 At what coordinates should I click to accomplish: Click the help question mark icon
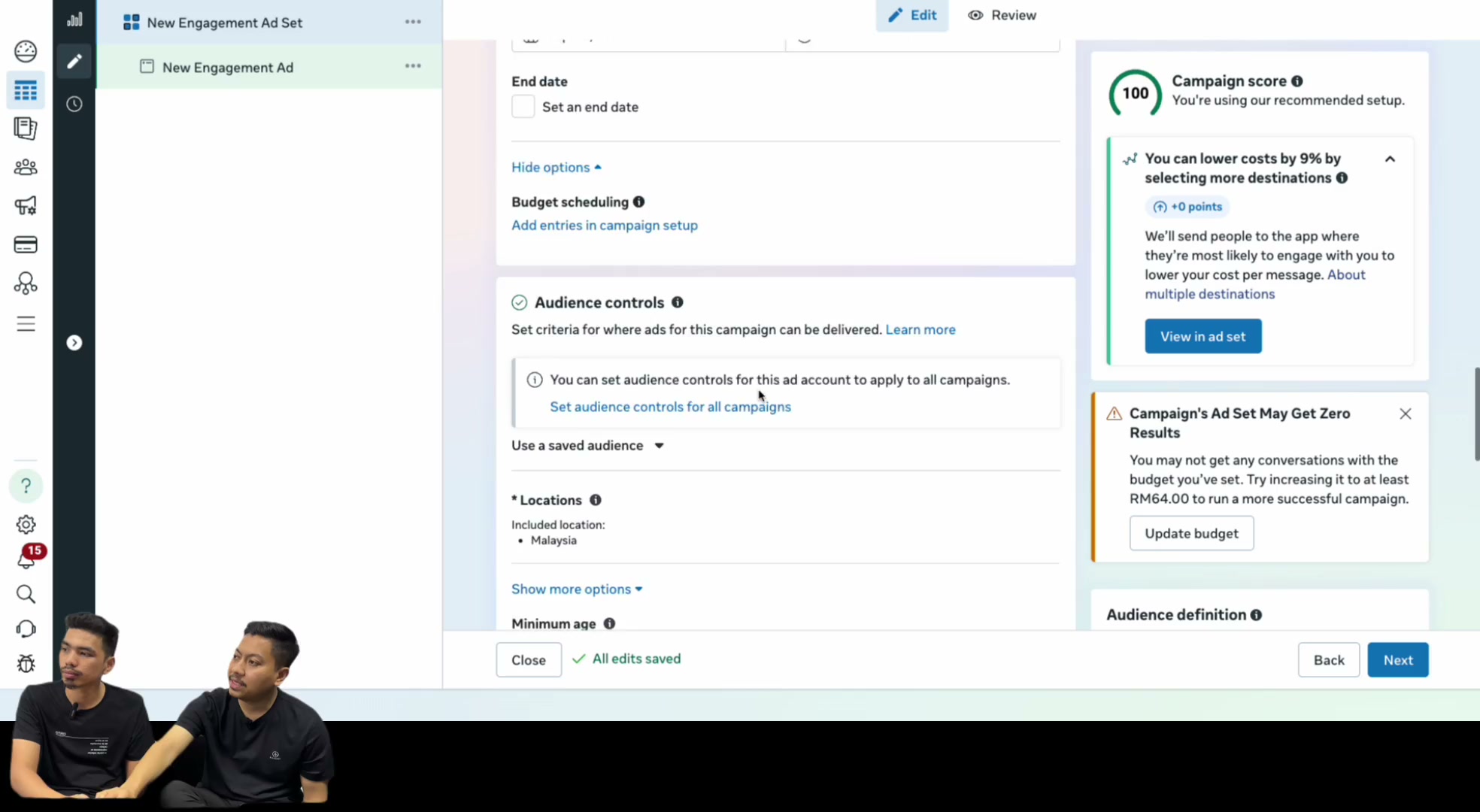(x=26, y=486)
